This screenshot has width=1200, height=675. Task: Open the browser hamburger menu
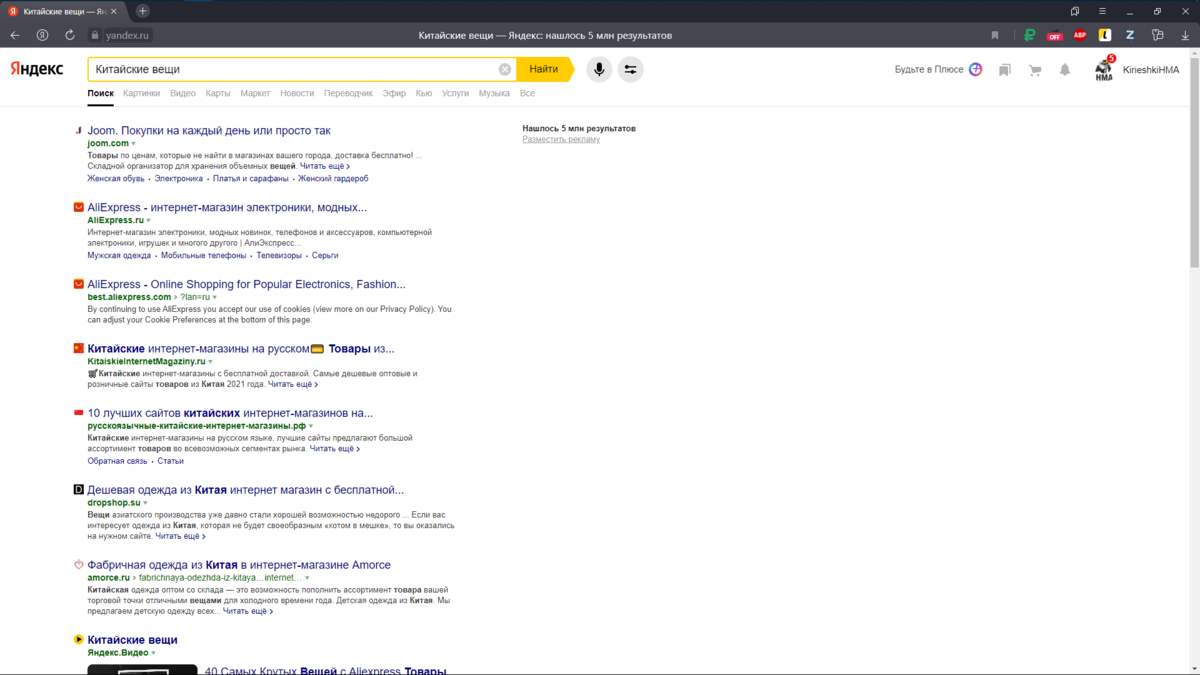pos(1102,11)
